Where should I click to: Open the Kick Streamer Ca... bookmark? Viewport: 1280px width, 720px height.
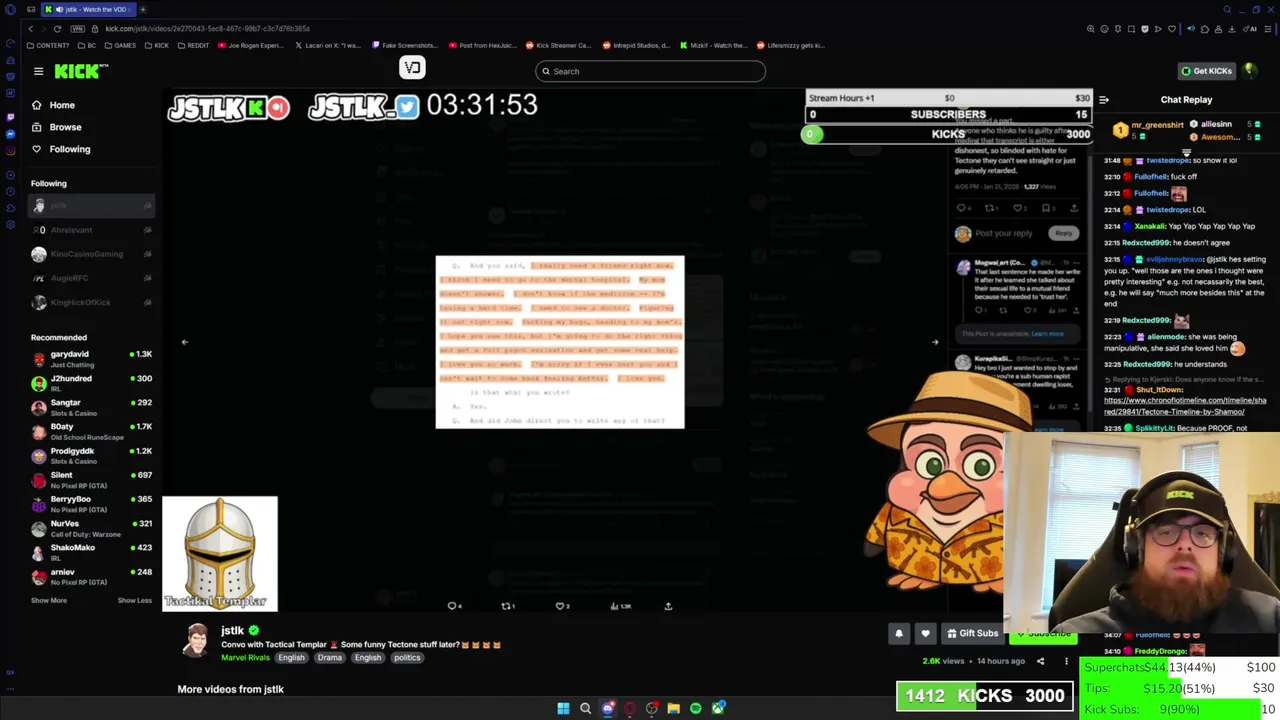[559, 45]
